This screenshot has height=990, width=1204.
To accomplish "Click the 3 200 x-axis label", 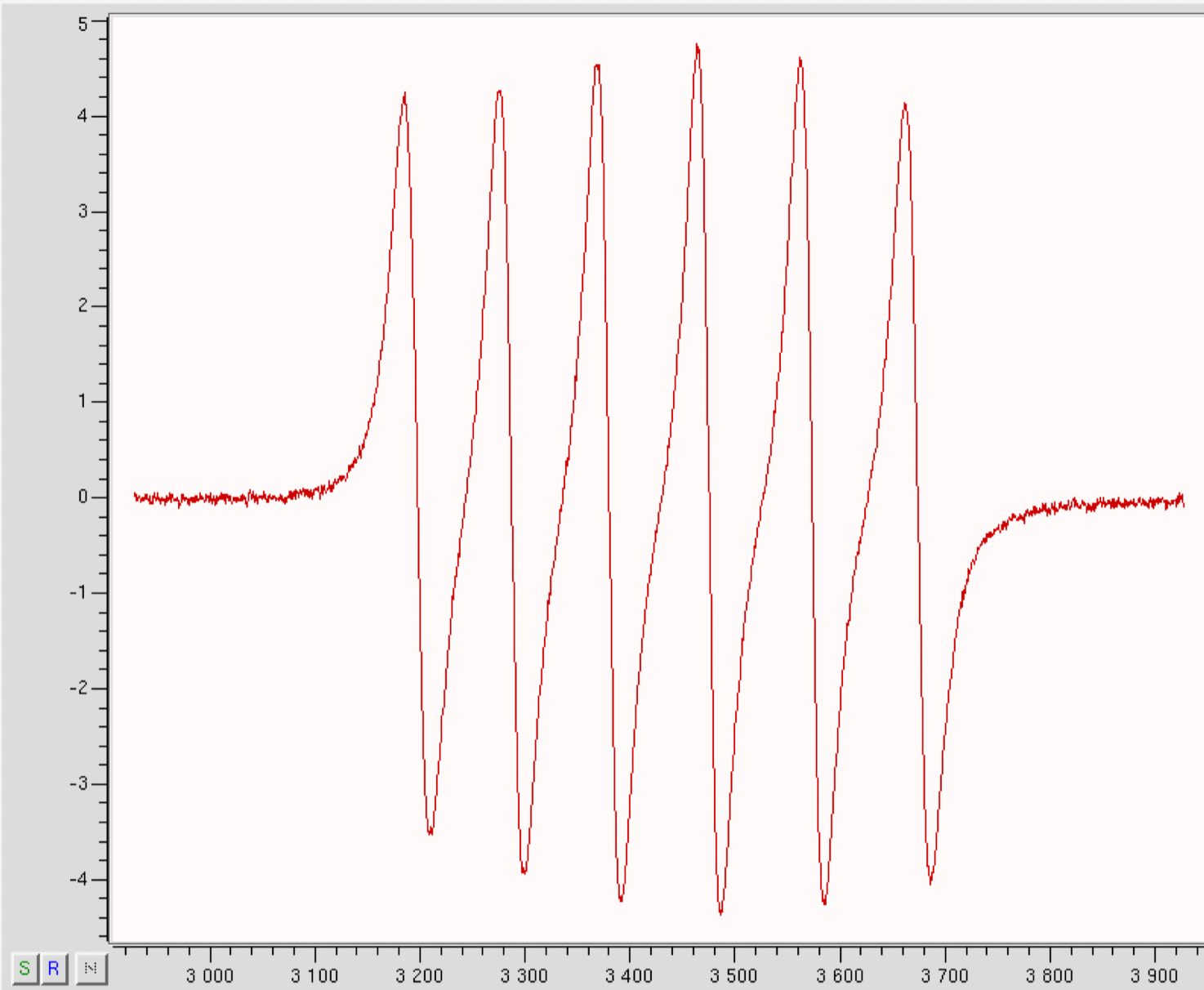I will tap(419, 975).
